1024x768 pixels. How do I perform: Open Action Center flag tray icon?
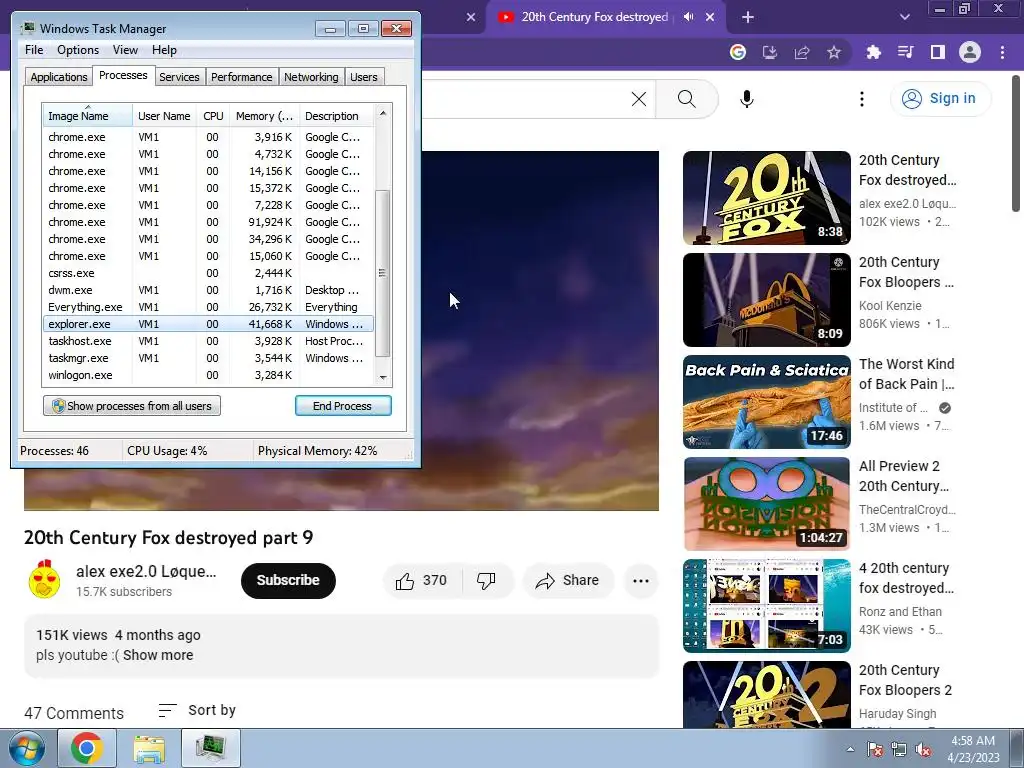click(x=874, y=750)
